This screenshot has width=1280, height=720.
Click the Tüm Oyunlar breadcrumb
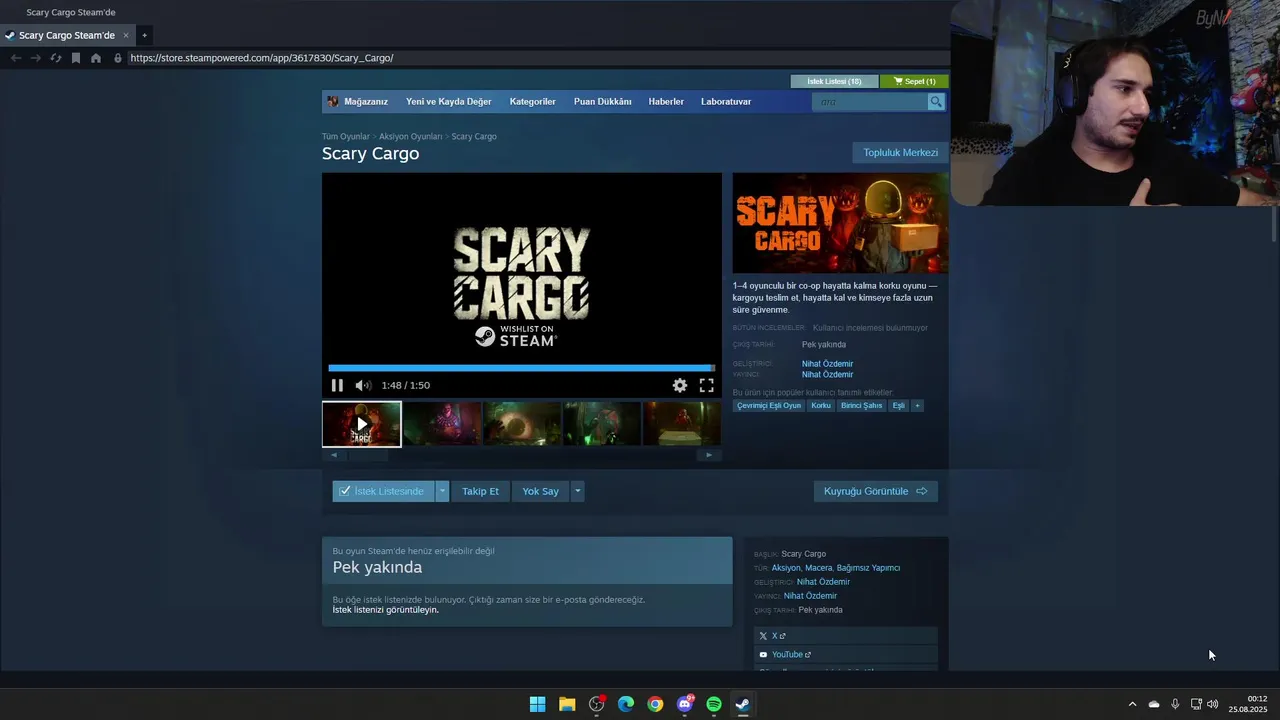pyautogui.click(x=345, y=136)
